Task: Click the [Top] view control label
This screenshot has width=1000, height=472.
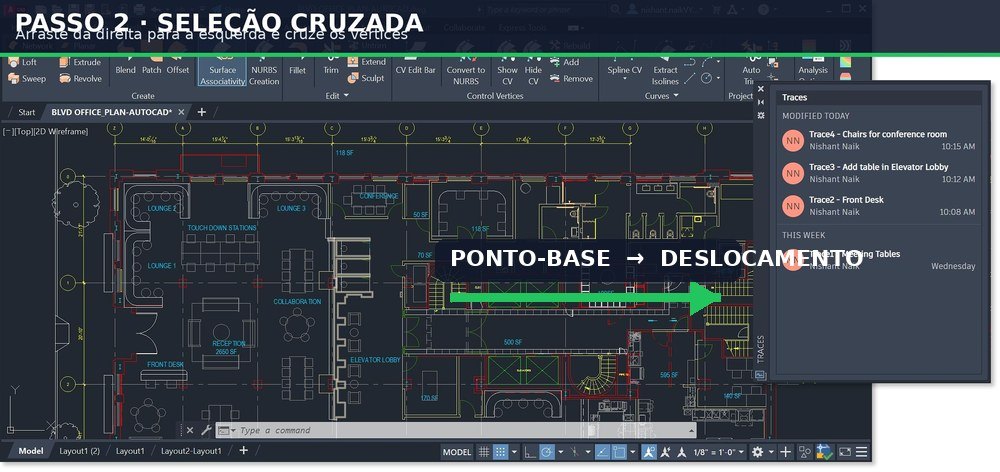Action: click(x=22, y=131)
